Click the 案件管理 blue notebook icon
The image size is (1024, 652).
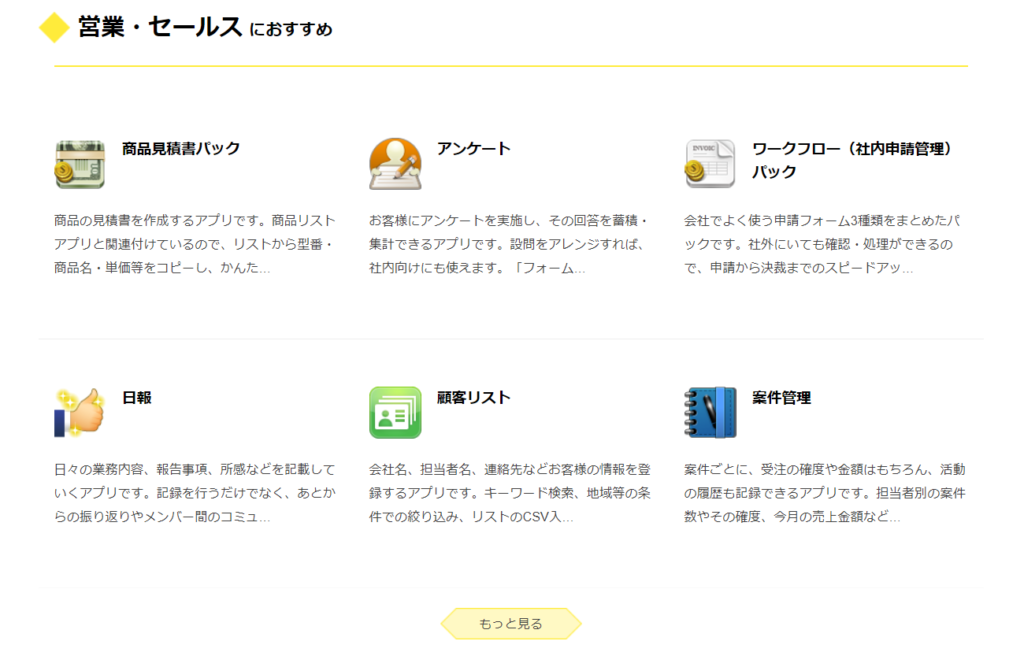click(x=712, y=410)
